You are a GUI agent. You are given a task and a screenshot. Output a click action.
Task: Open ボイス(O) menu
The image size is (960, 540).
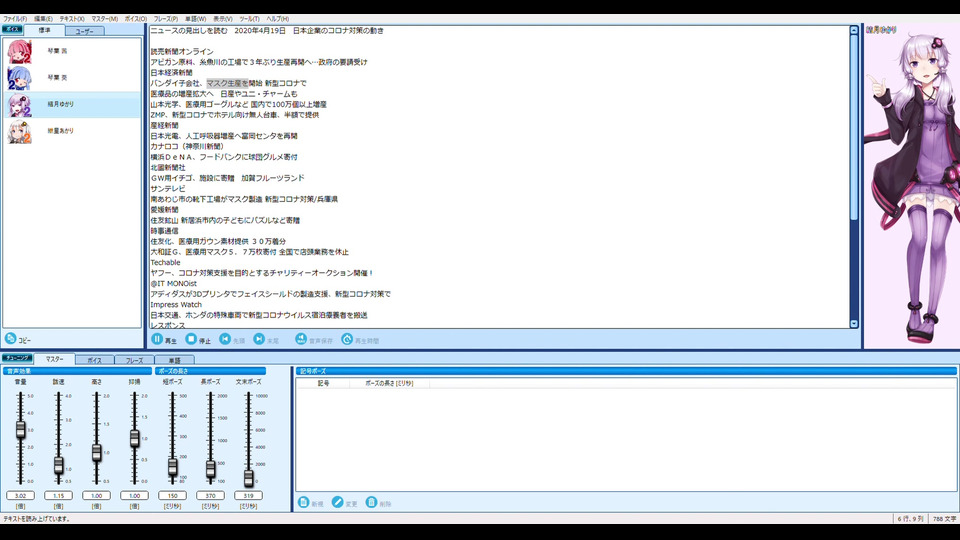[135, 19]
